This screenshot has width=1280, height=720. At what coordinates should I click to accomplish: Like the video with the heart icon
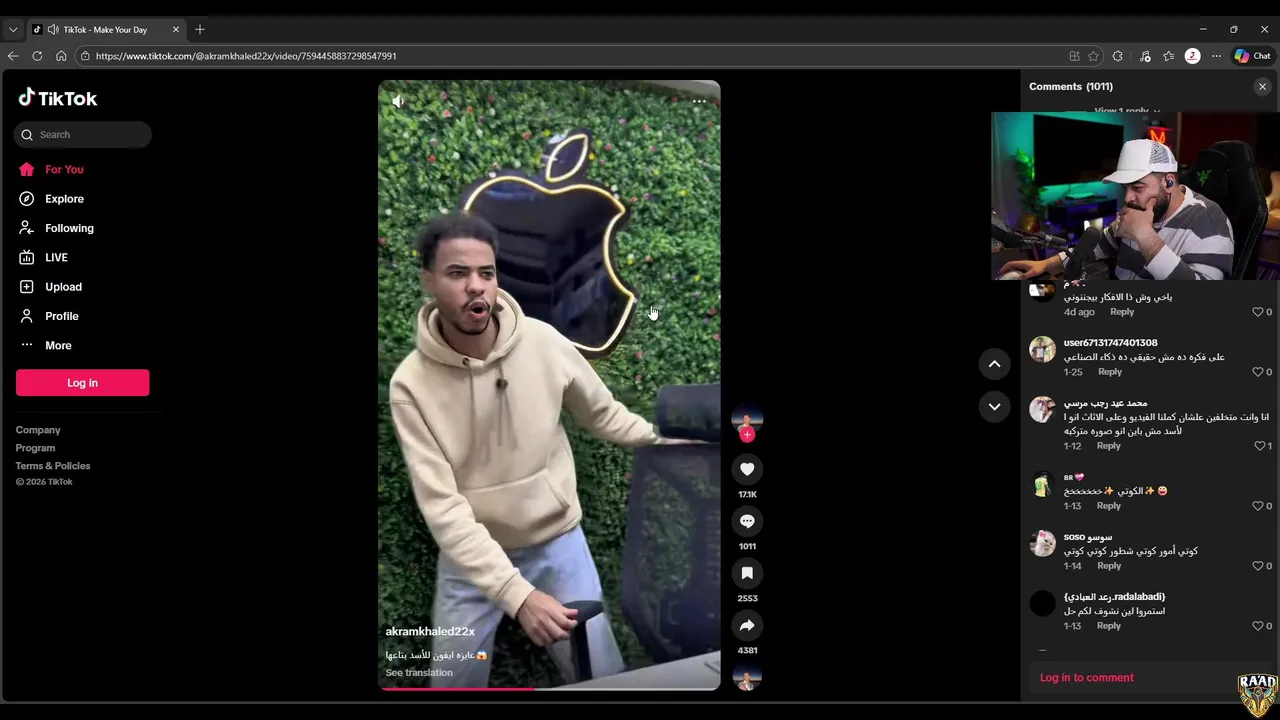(x=747, y=469)
